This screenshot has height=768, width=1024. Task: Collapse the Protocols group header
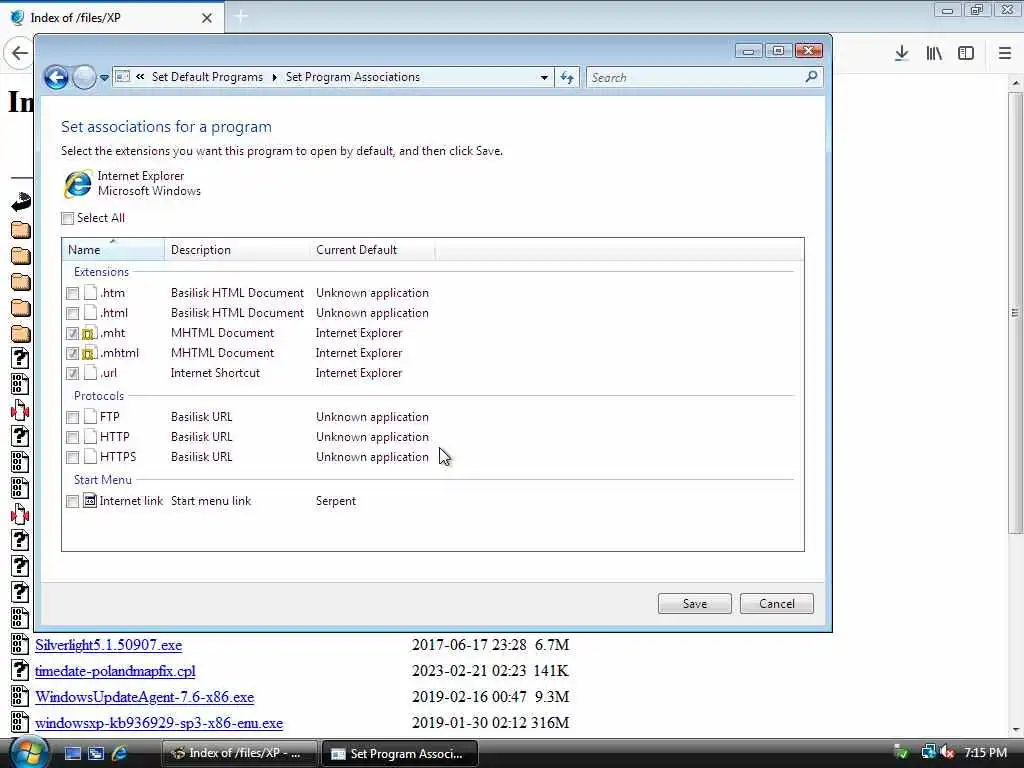(x=99, y=396)
